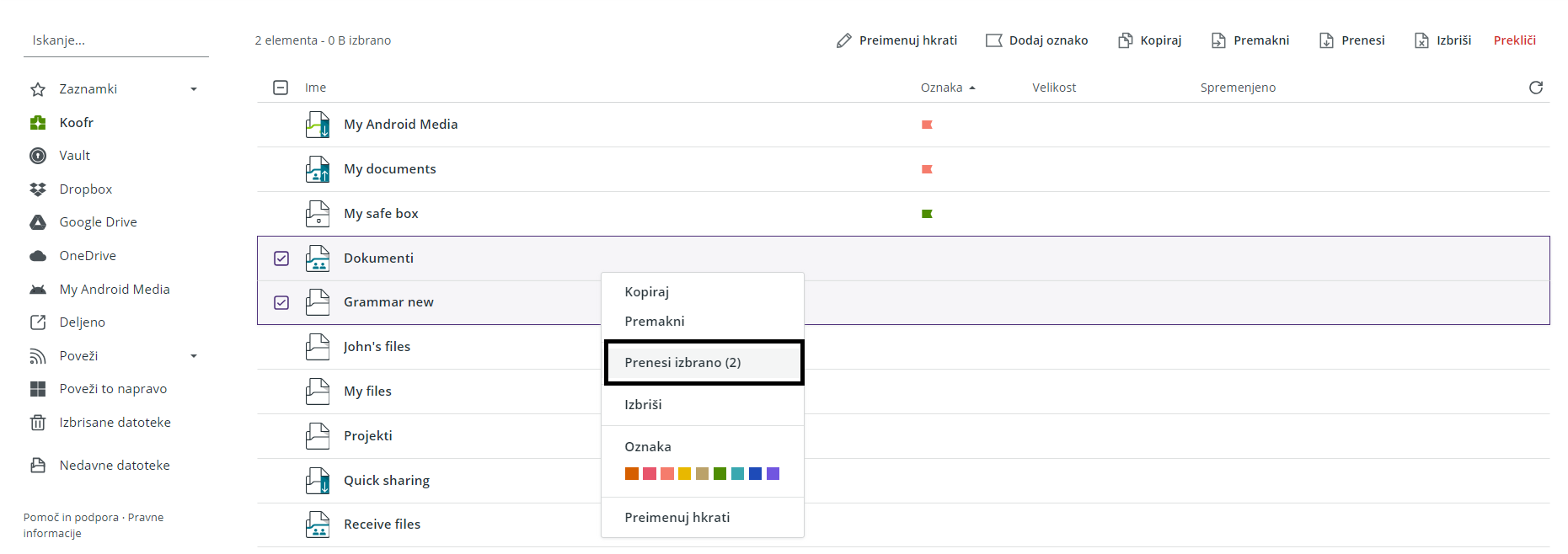Toggle the select-all checkbox in header
The image size is (1568, 554).
pos(281,88)
